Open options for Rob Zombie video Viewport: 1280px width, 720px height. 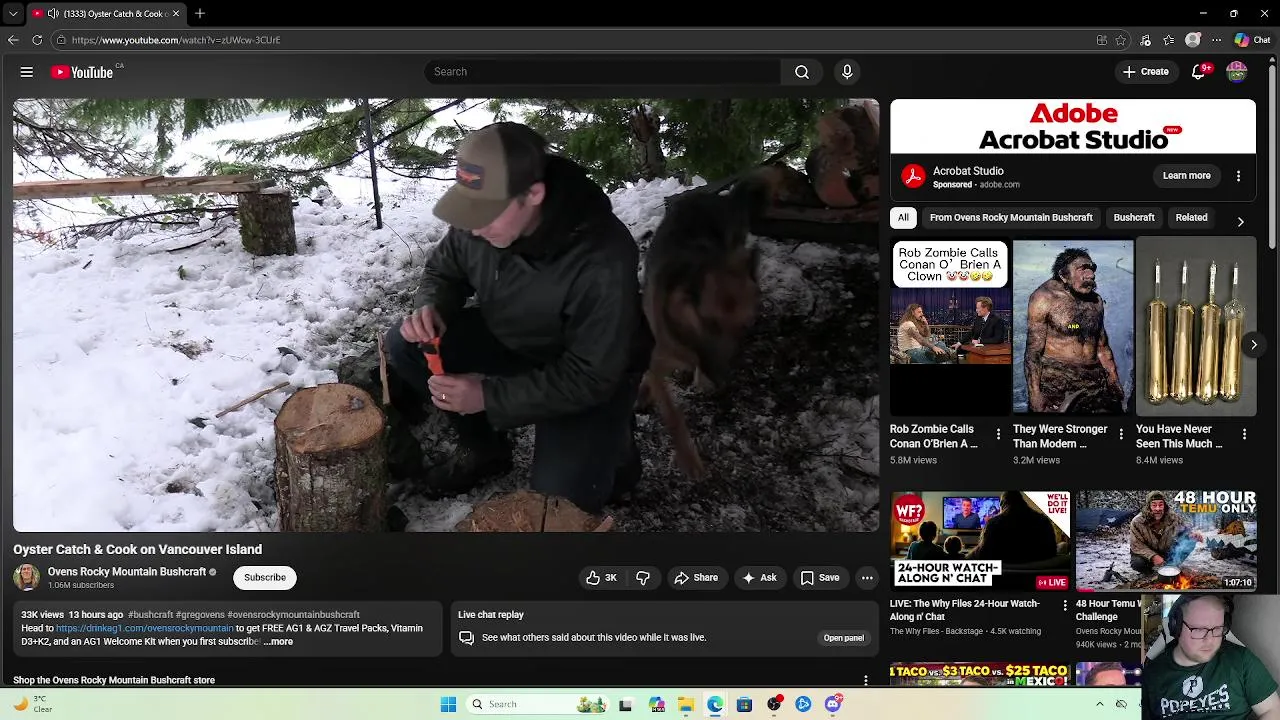click(x=998, y=434)
